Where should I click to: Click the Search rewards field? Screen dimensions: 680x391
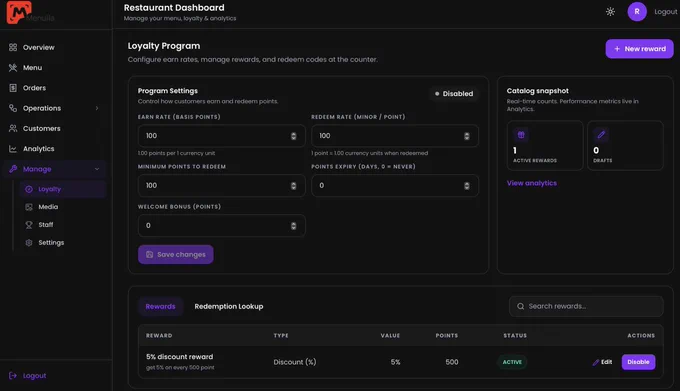(586, 306)
